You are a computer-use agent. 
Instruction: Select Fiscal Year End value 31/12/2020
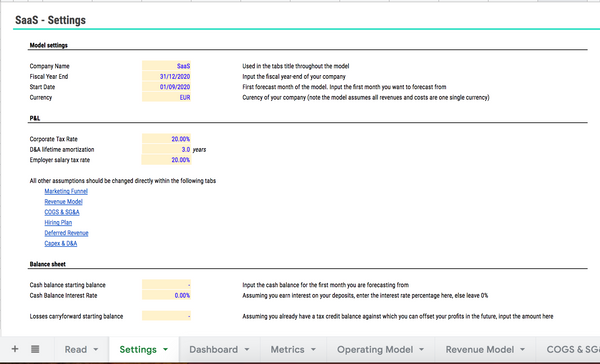tap(166, 76)
